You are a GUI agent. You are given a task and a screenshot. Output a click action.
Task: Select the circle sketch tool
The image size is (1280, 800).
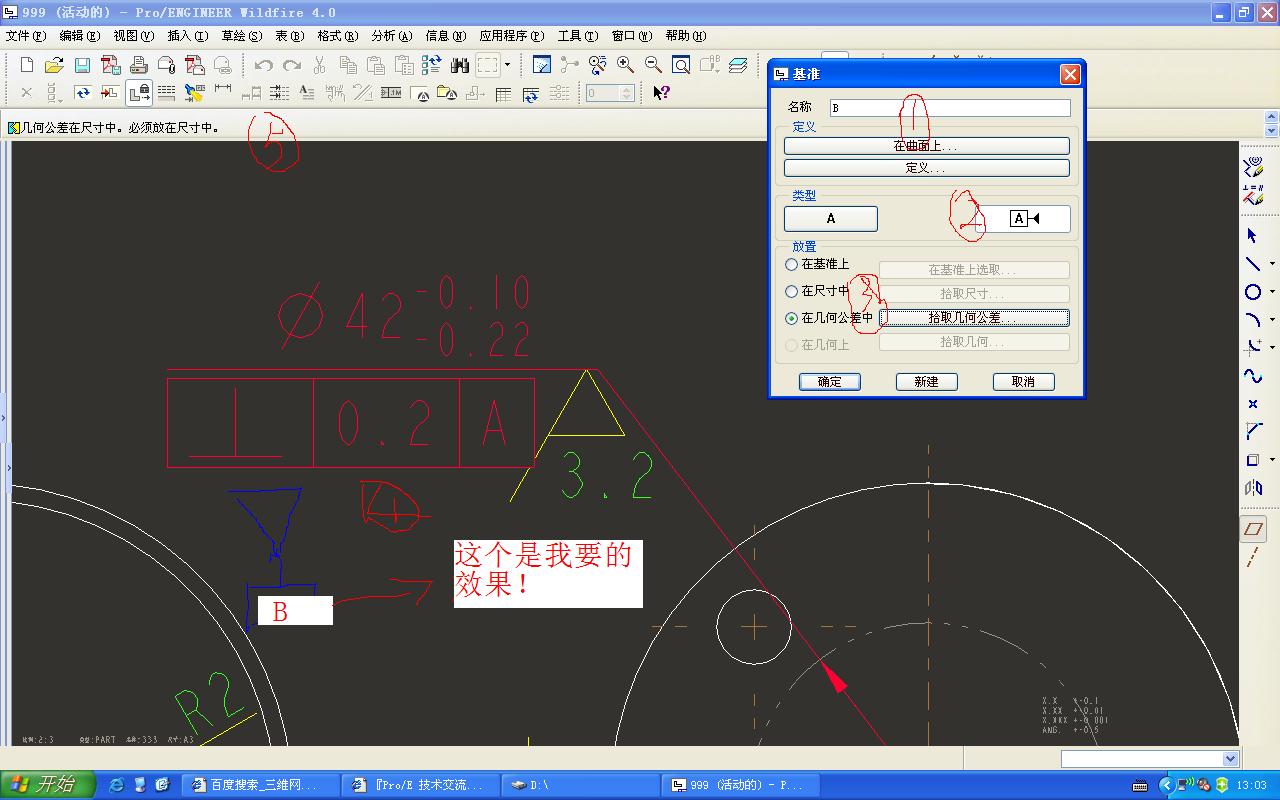[1252, 292]
